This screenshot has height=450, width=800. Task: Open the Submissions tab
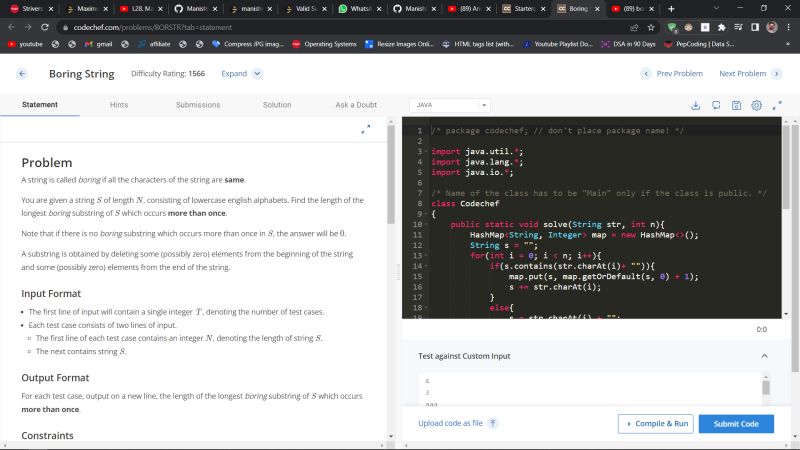pos(198,105)
